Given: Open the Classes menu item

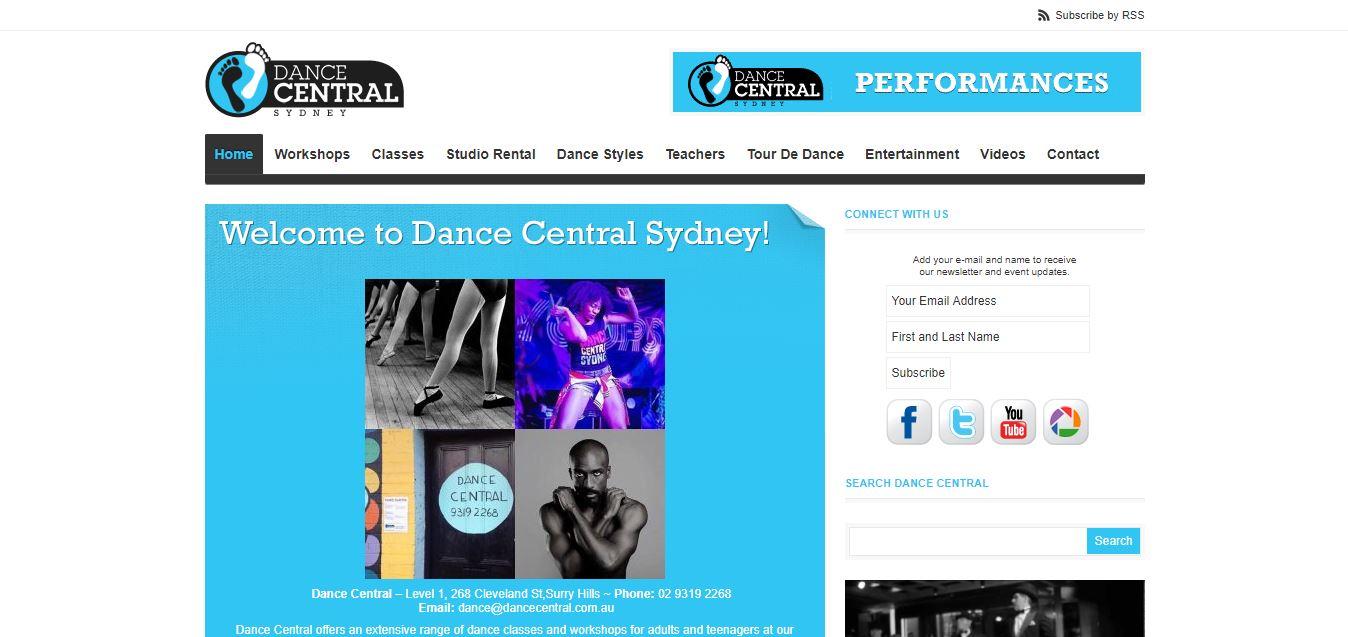Looking at the screenshot, I should [398, 154].
